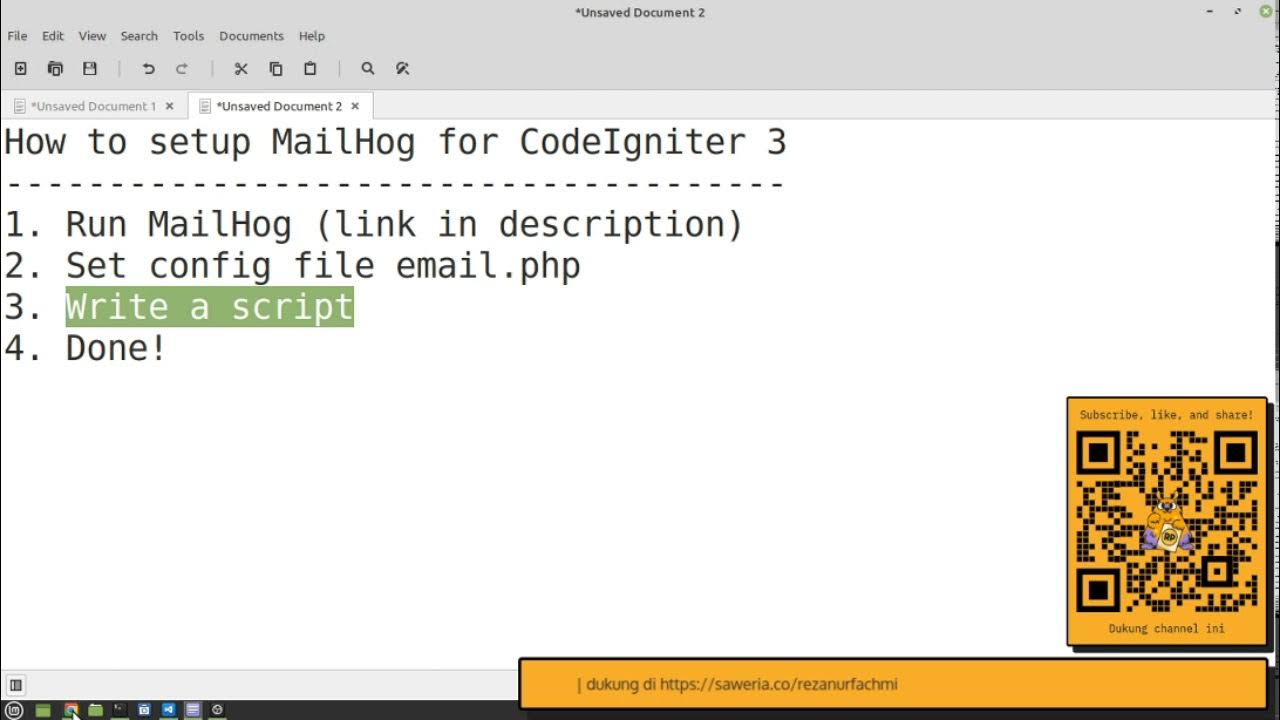The image size is (1280, 720).
Task: Save the document using the floppy icon
Action: point(90,69)
